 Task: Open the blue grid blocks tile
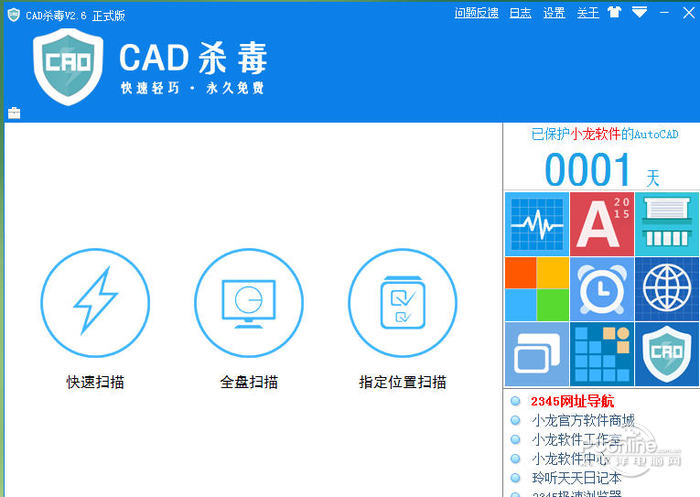602,354
